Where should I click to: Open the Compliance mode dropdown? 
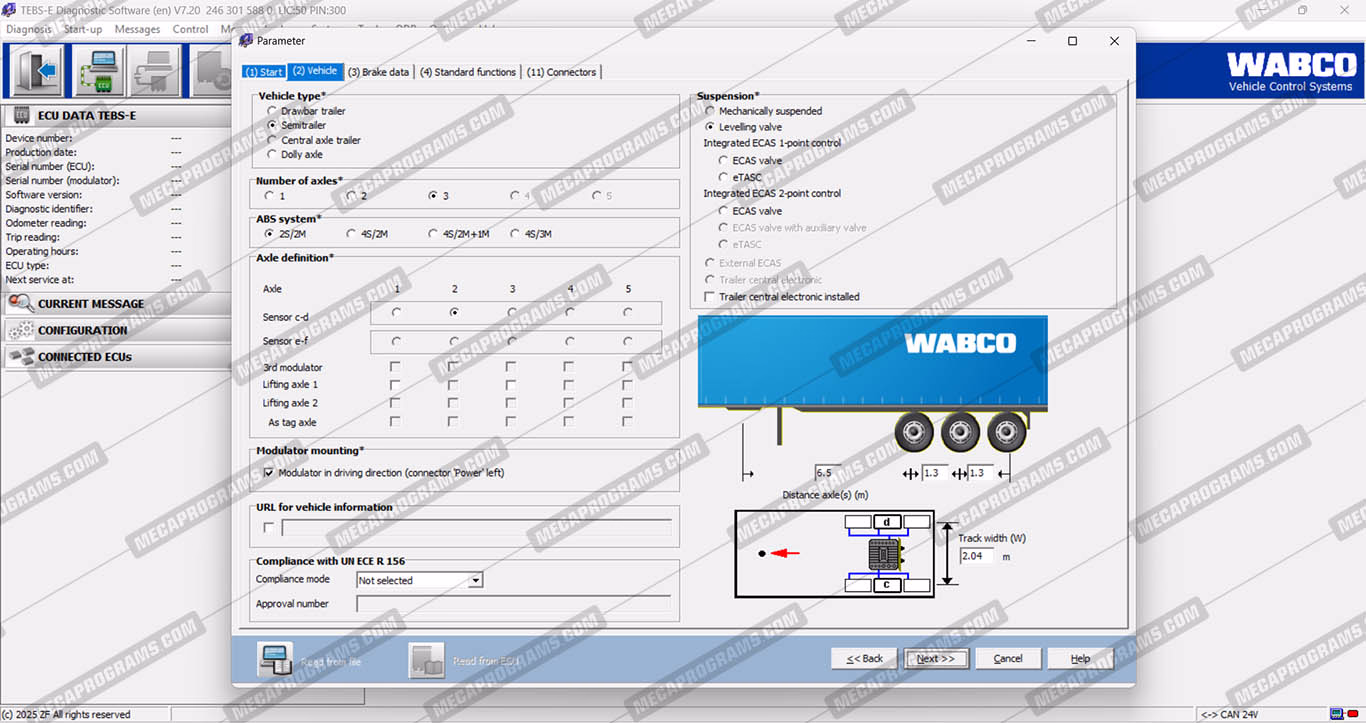[476, 581]
